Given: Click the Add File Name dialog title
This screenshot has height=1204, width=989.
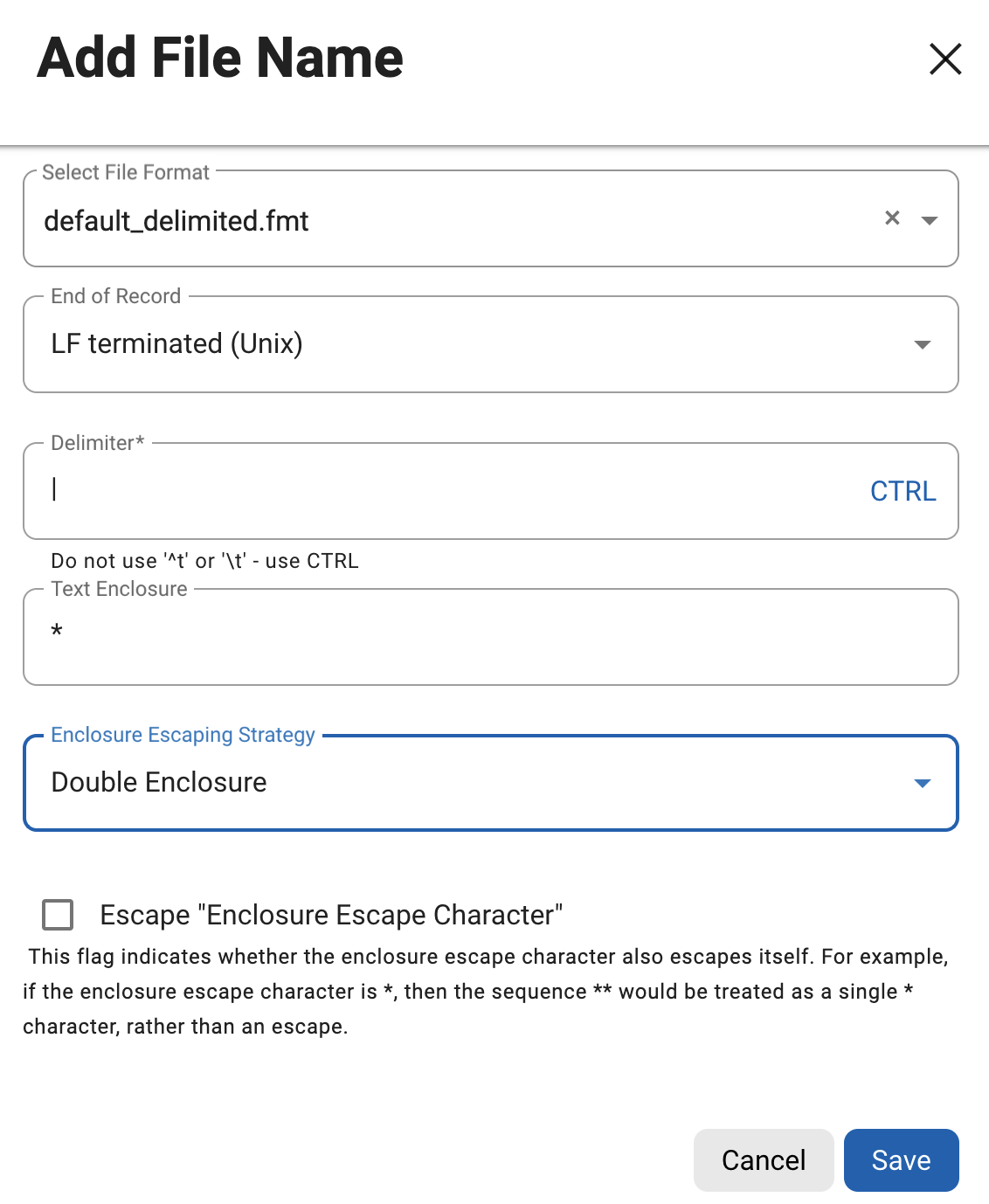Looking at the screenshot, I should [x=220, y=58].
